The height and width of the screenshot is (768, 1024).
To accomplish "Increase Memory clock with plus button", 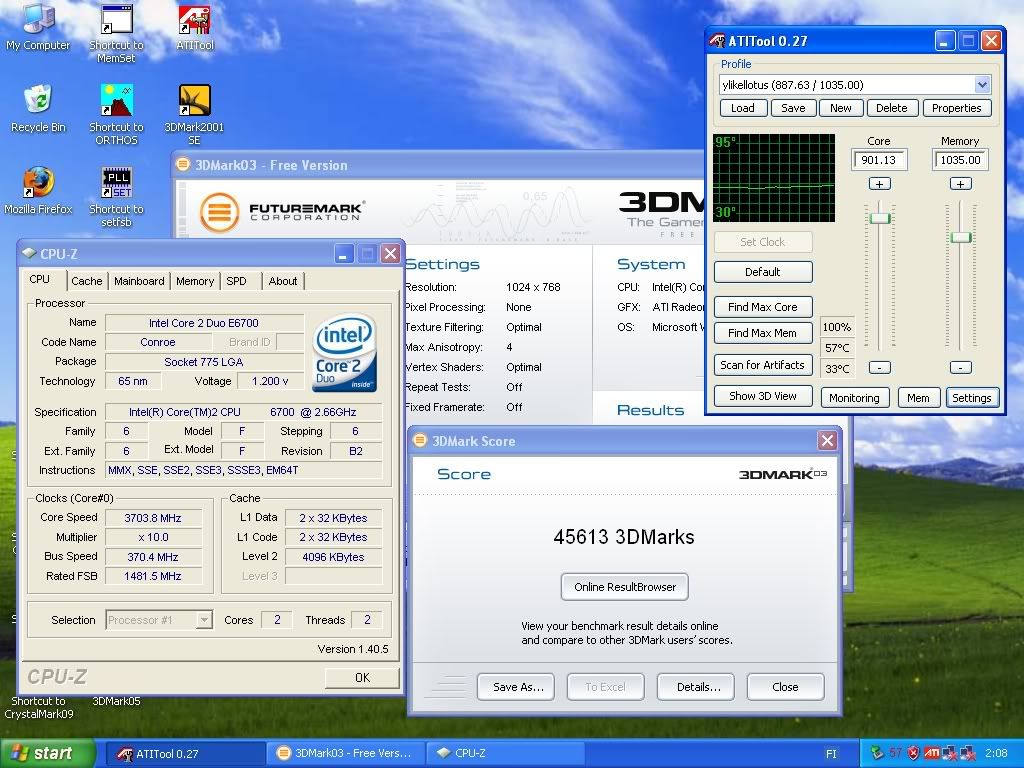I will (960, 184).
